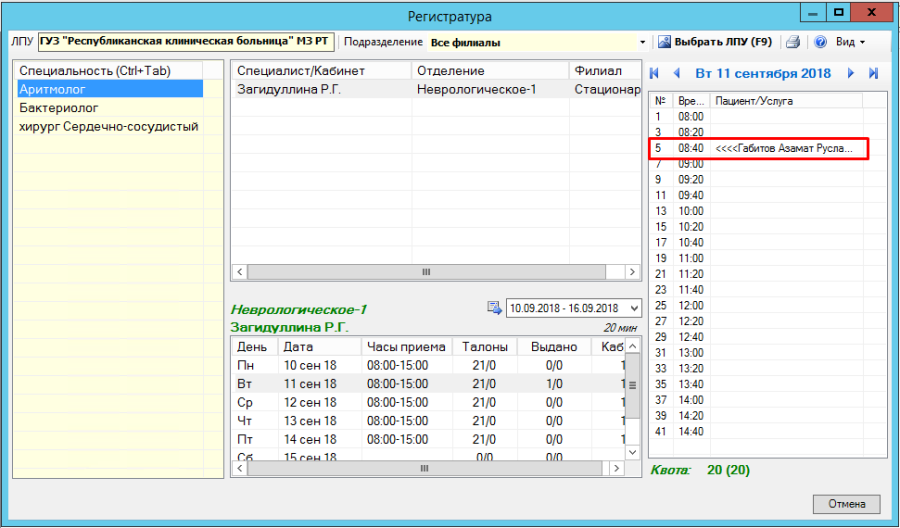Select the 14:40 time slot
900x528 pixels.
(x=768, y=431)
